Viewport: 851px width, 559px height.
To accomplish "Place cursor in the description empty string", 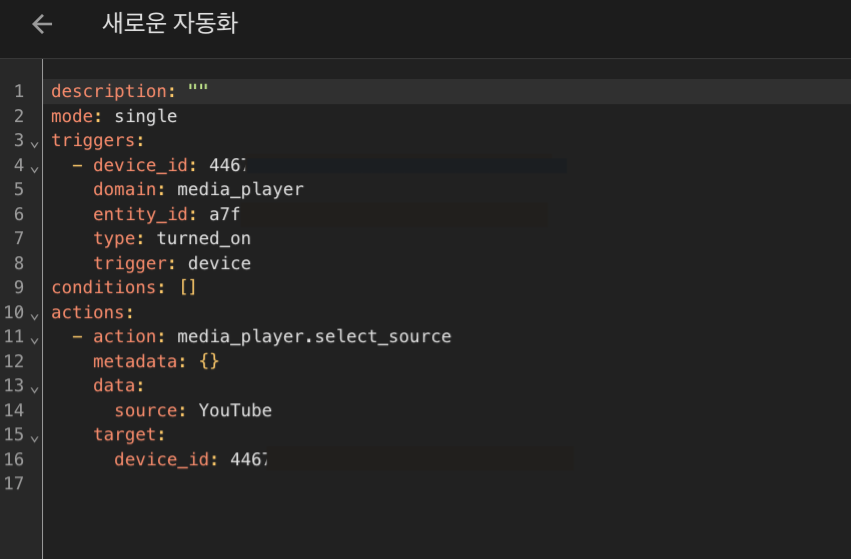I will [198, 92].
